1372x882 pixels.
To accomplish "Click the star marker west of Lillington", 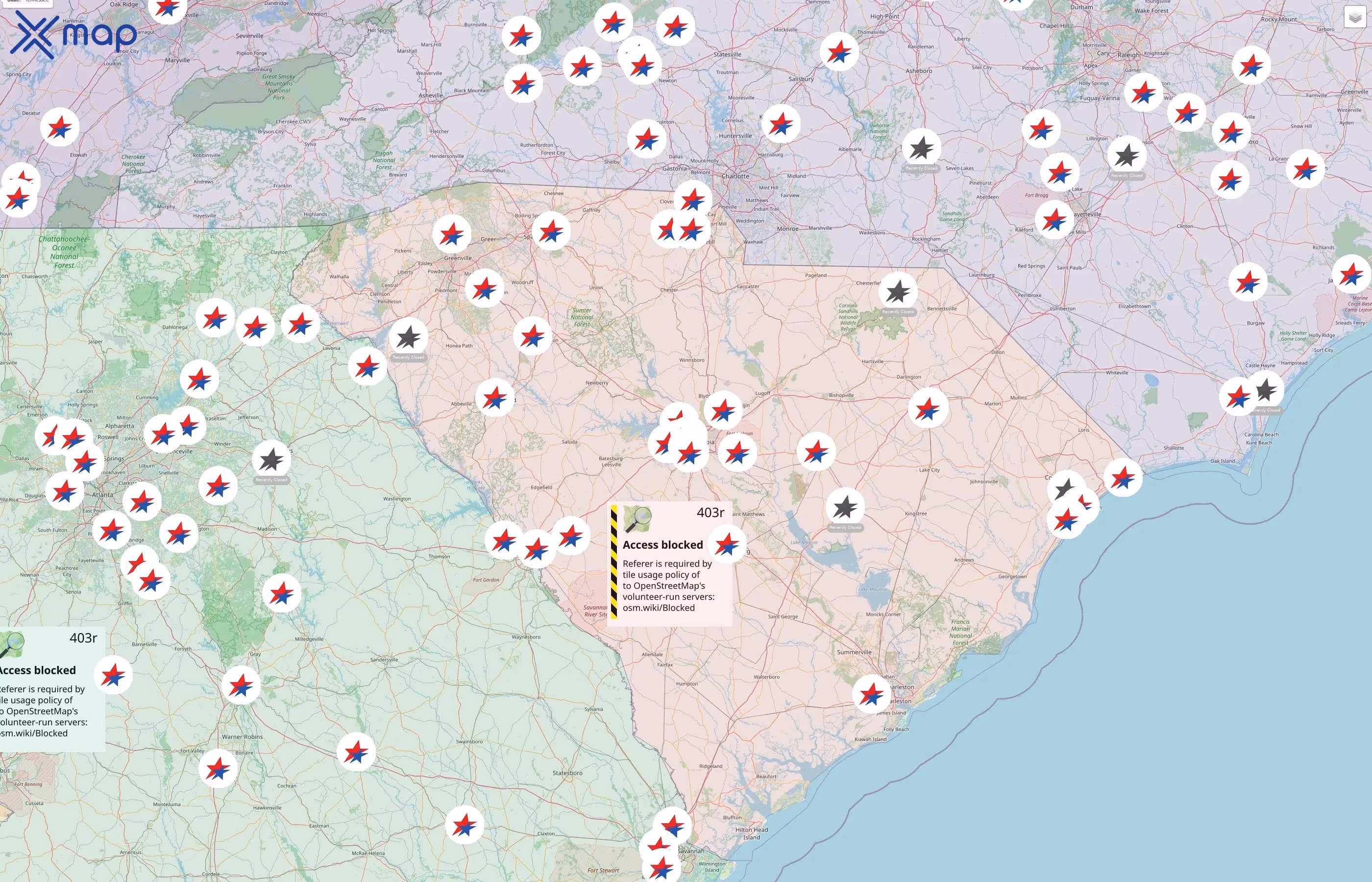I will [x=1041, y=128].
